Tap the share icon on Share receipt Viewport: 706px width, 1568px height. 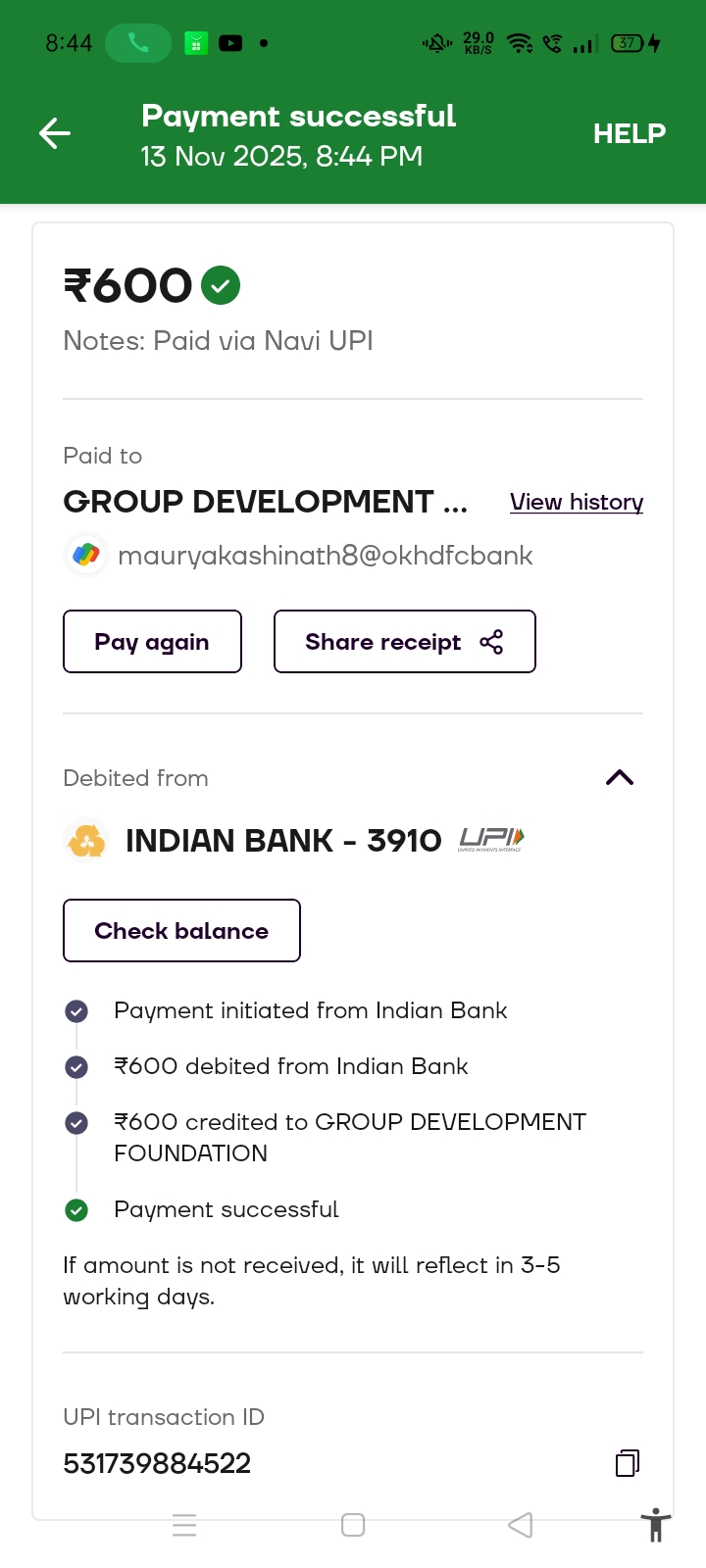point(491,642)
